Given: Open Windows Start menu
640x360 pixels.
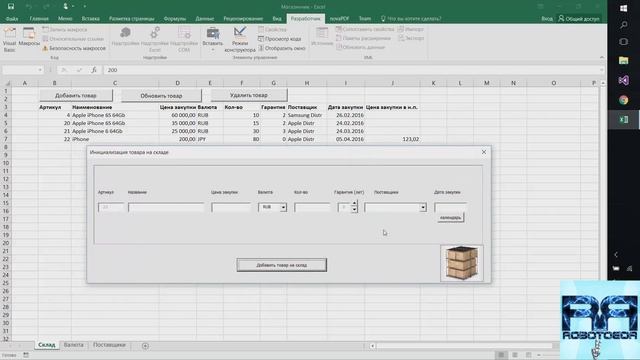Looking at the screenshot, I should click(623, 8).
